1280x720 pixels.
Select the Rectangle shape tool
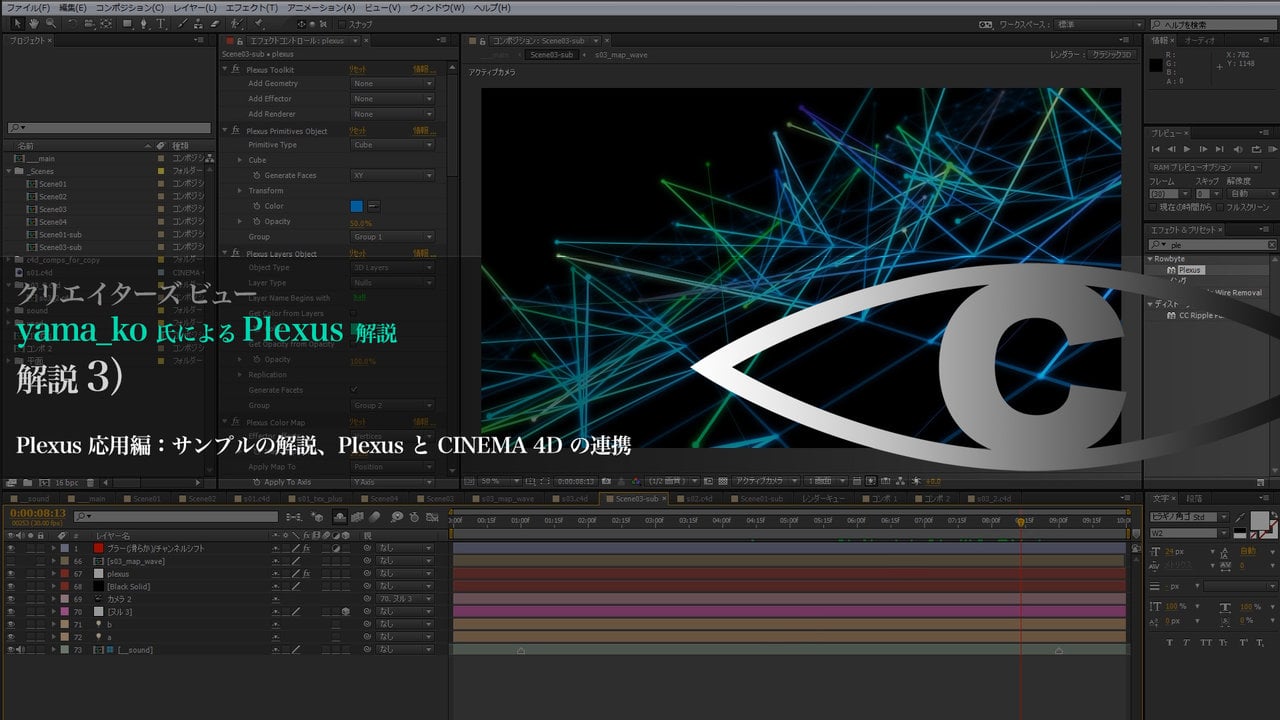coord(127,23)
